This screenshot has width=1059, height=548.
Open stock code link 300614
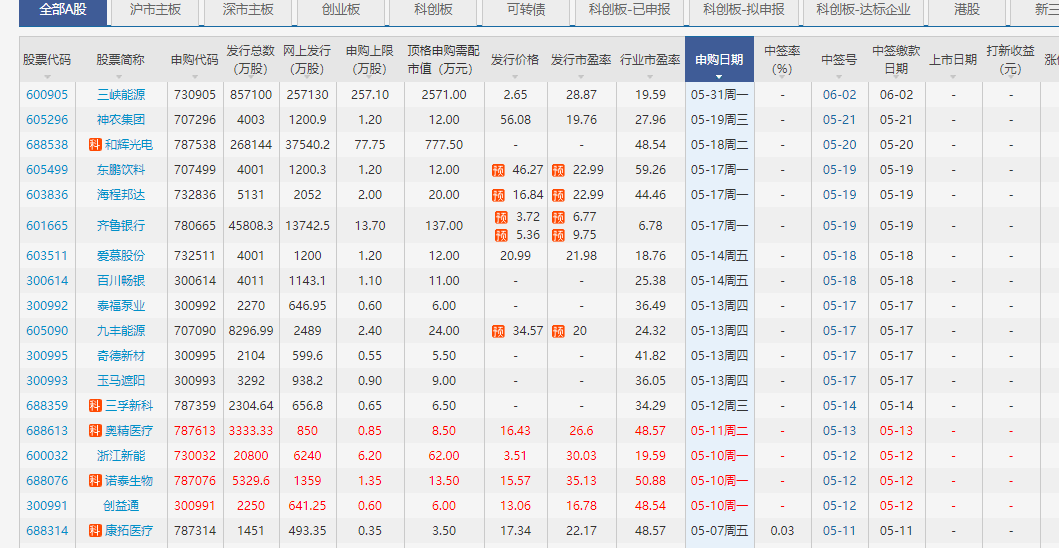pyautogui.click(x=47, y=280)
